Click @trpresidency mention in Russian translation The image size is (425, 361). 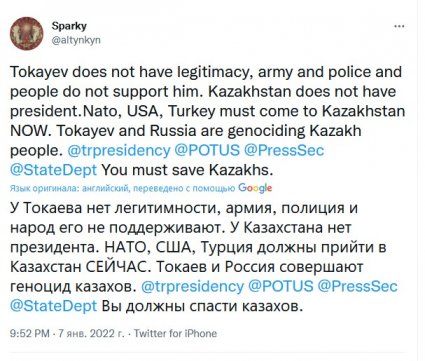coord(193,287)
